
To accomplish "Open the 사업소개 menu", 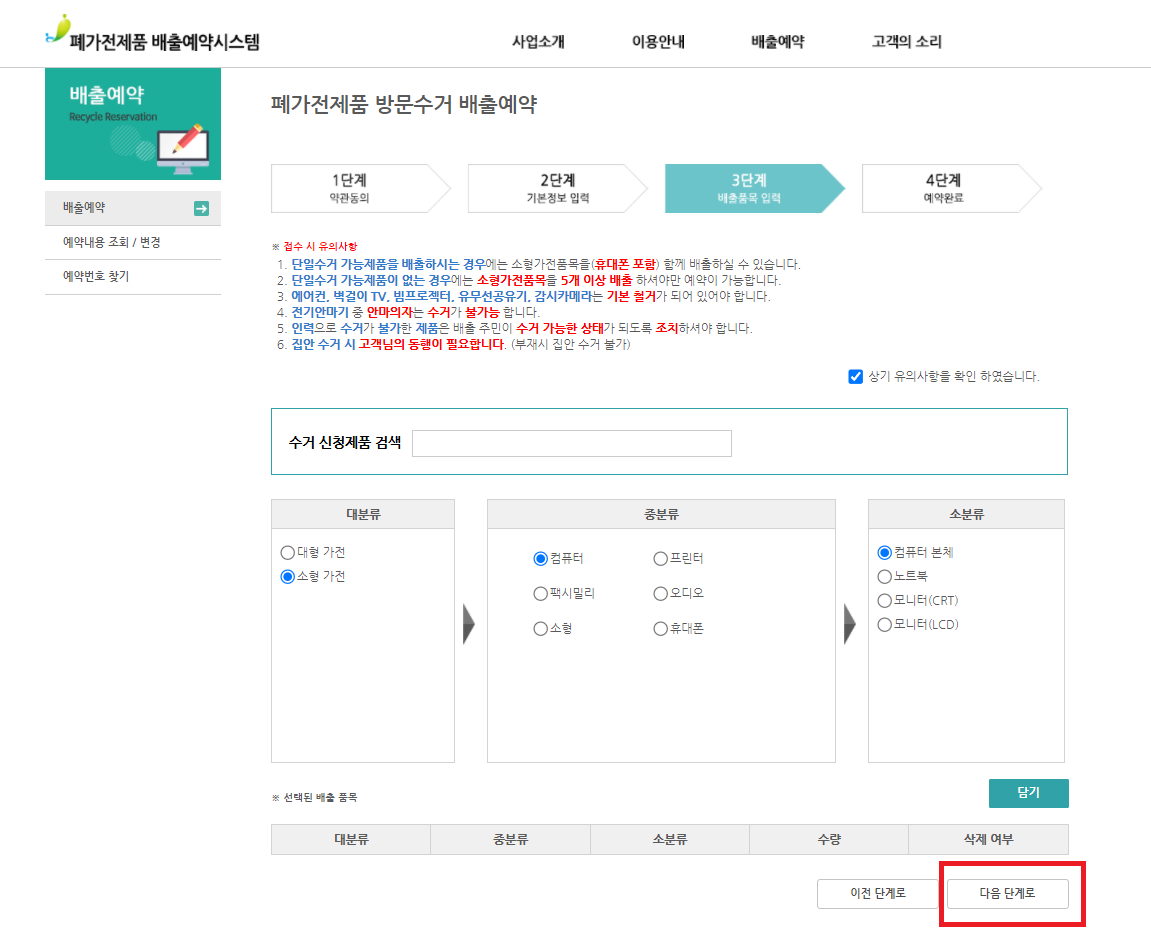I will [538, 42].
